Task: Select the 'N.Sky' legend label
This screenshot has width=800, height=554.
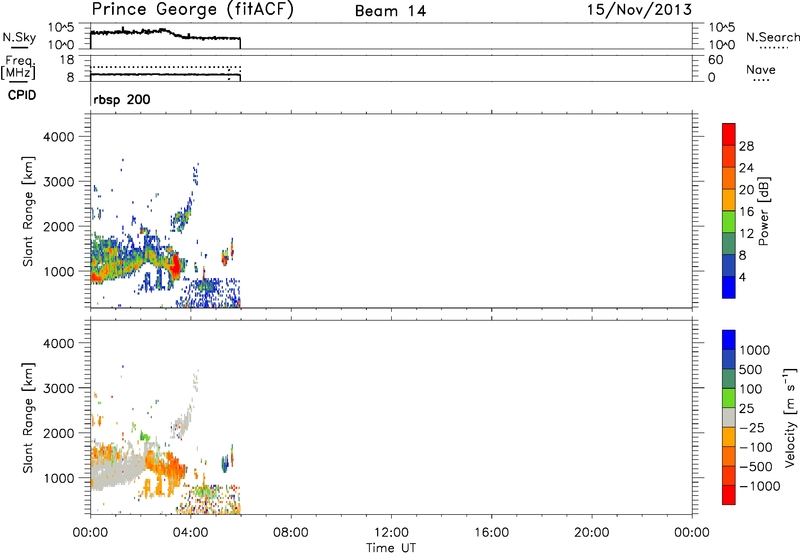Action: [x=19, y=37]
